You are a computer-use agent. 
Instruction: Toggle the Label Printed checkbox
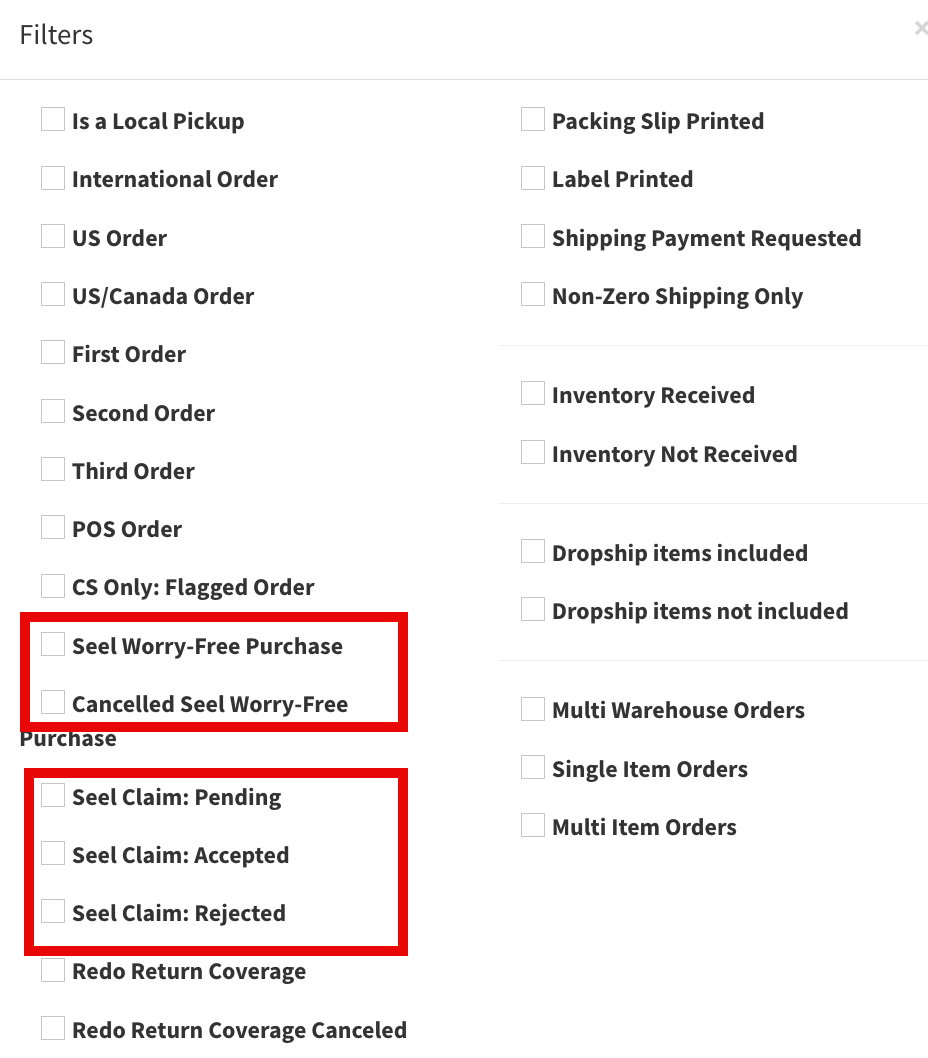(x=533, y=178)
